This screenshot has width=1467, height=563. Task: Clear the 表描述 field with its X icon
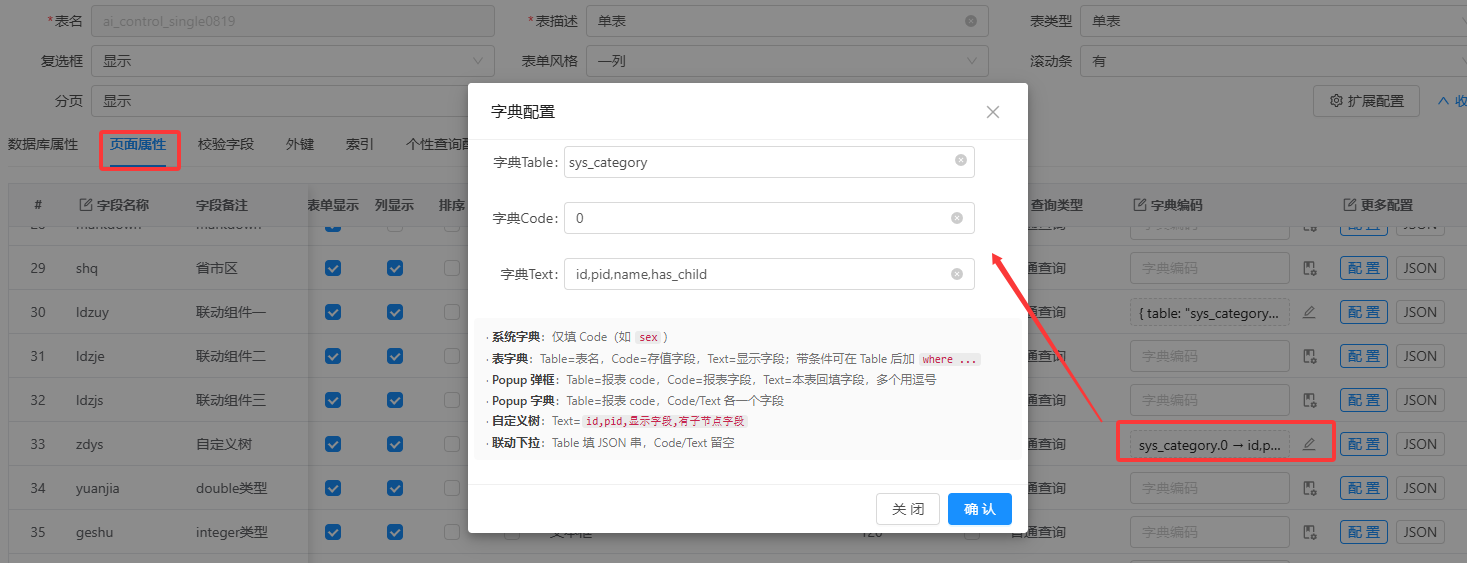pos(971,21)
